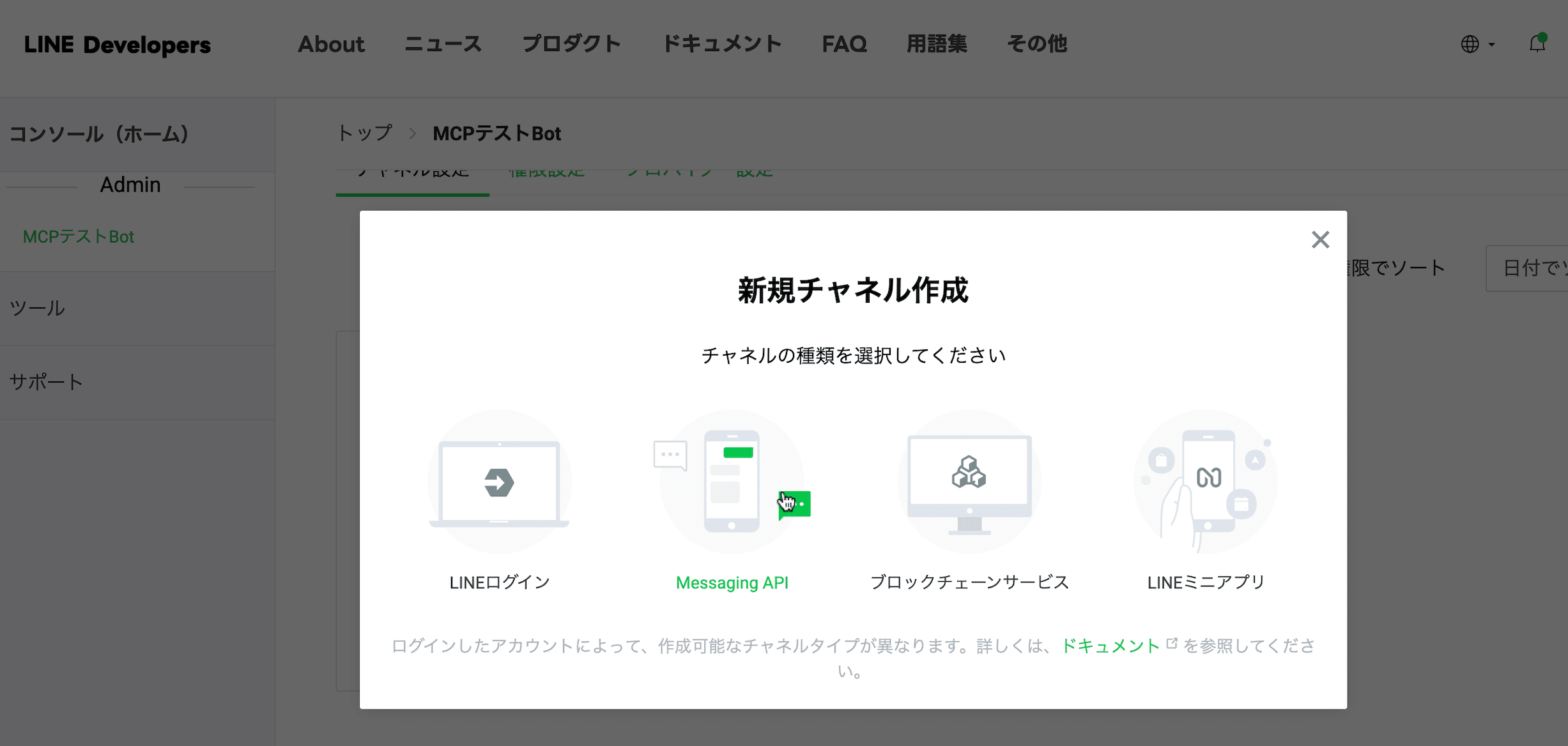Click the チャネルの種類を選択してください text
This screenshot has width=1568, height=746.
point(853,355)
